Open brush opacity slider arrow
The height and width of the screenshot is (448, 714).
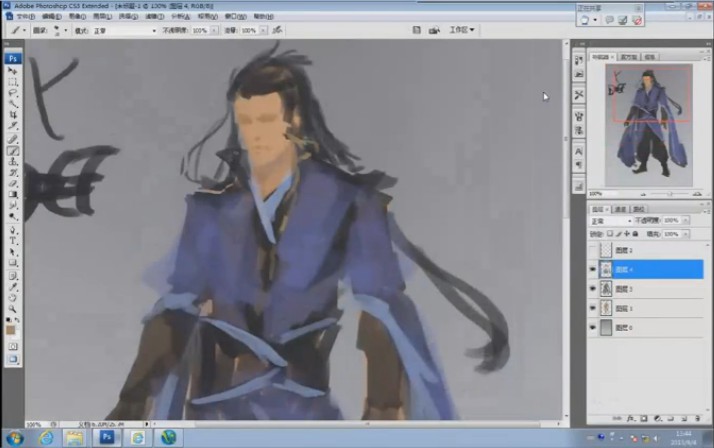214,31
